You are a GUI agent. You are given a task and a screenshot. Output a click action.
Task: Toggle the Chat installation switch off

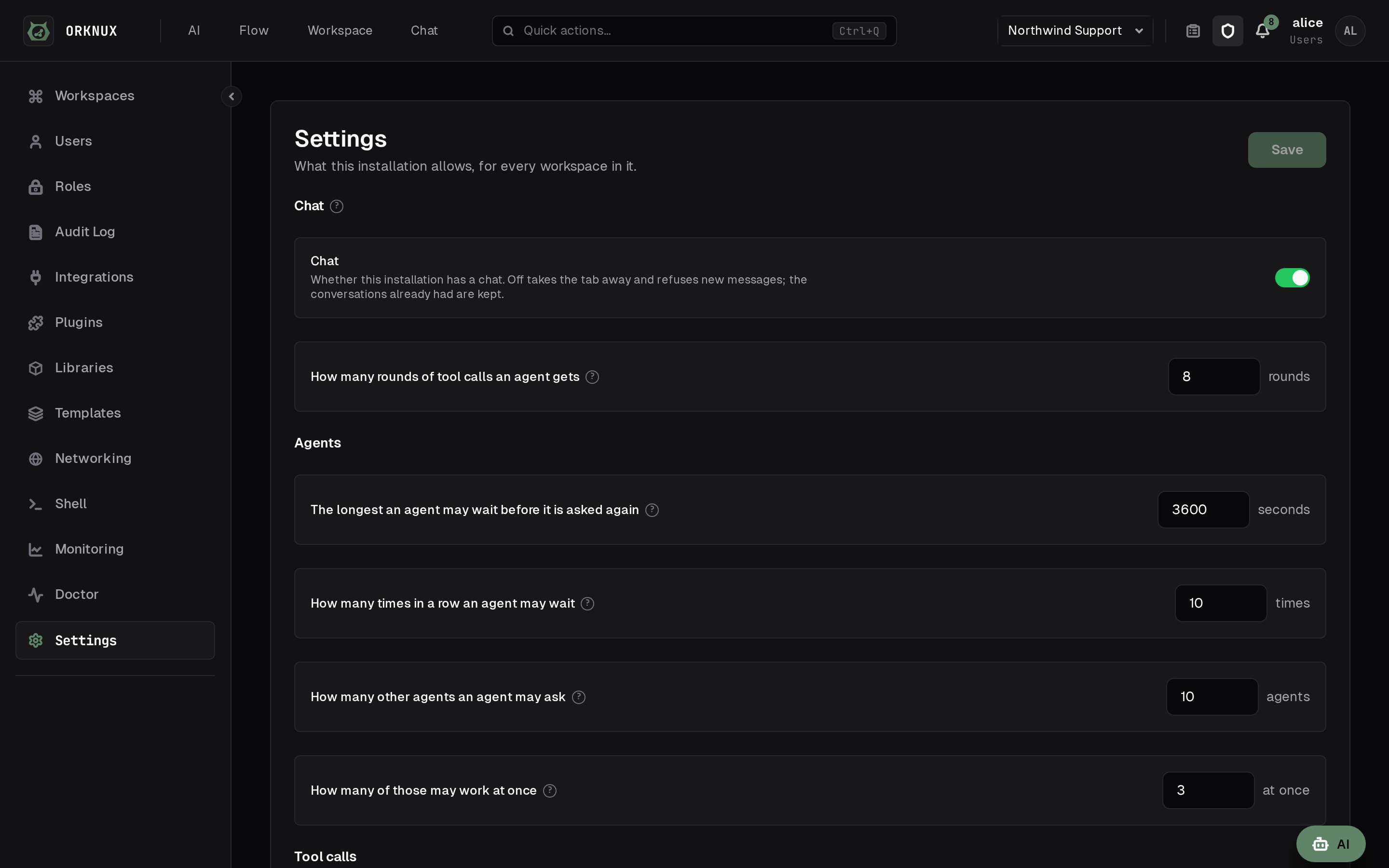[1292, 278]
